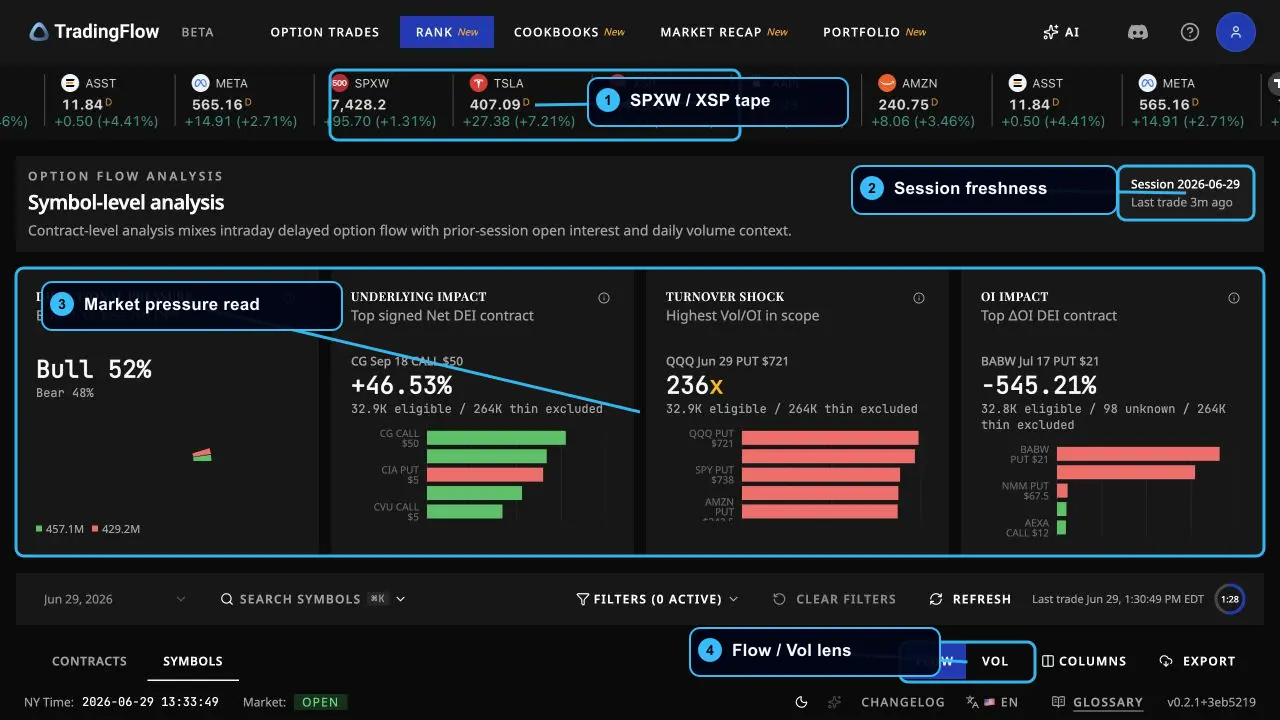Click the BABW PUT $21 red bar

[x=1138, y=454]
